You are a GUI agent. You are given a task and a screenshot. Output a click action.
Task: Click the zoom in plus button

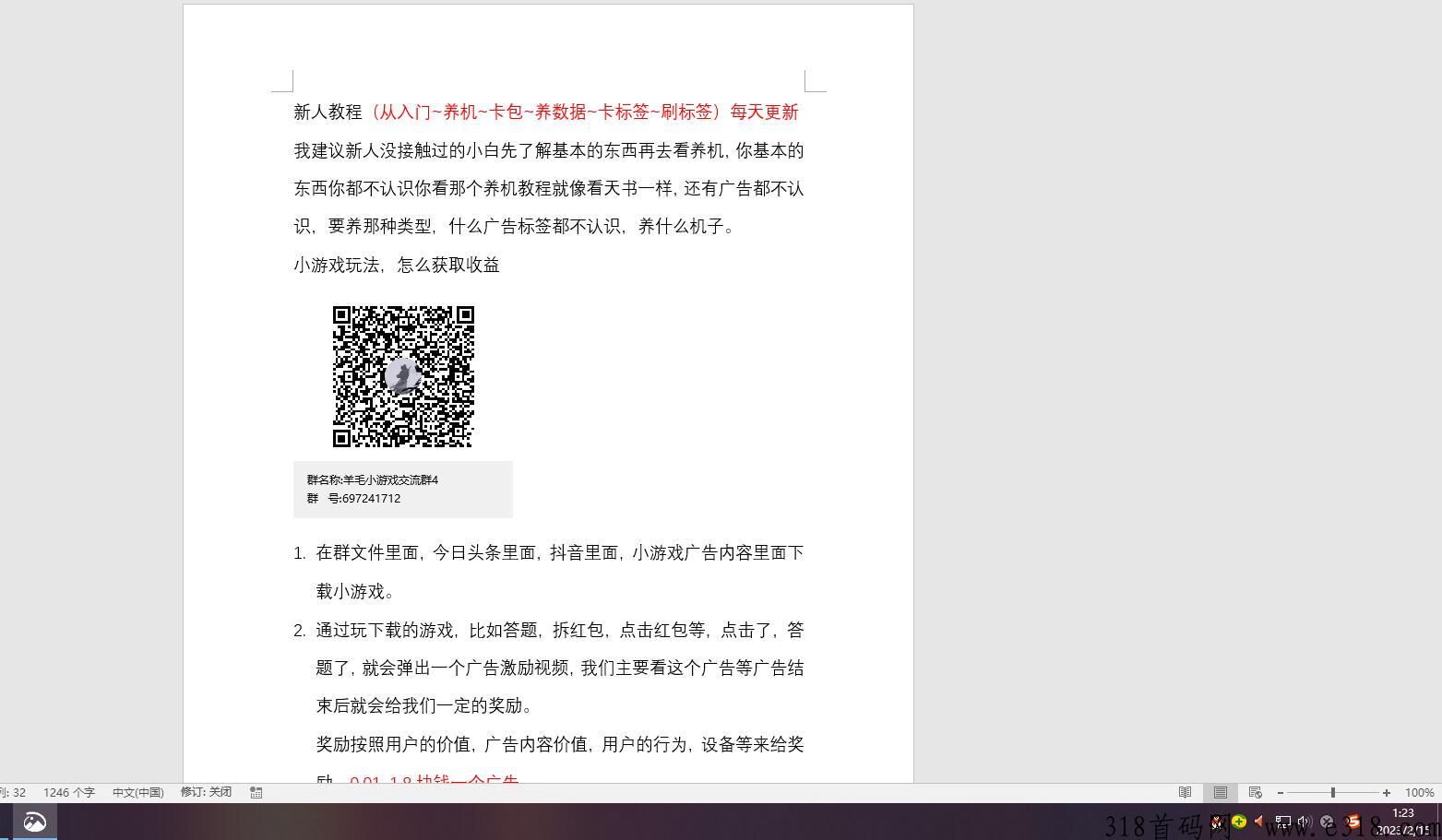[1386, 793]
